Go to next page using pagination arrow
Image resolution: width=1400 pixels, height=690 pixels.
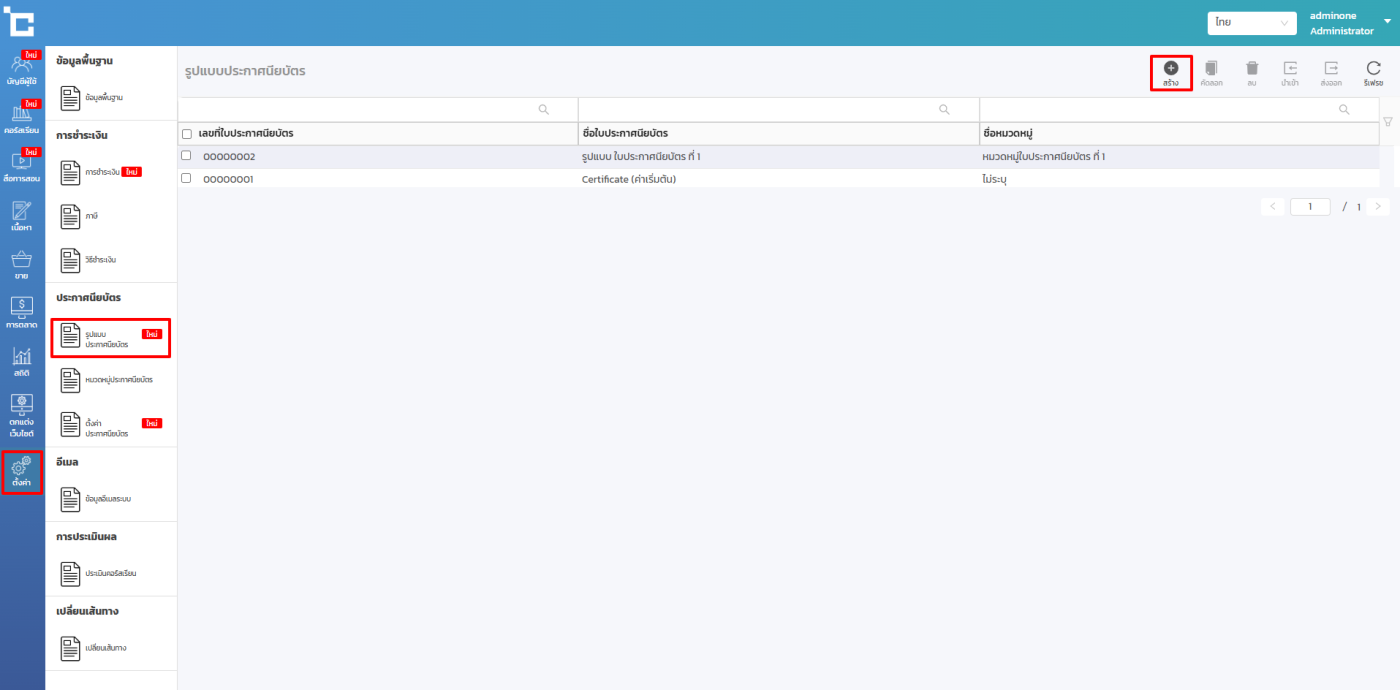[1378, 207]
